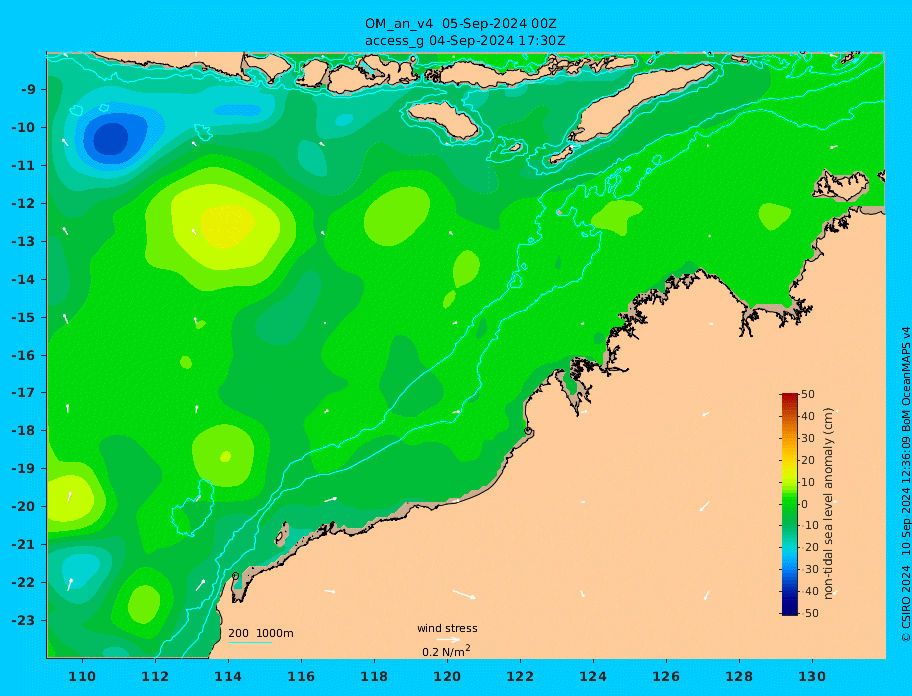
Task: Select latitude axis label -12
Action: (24, 204)
